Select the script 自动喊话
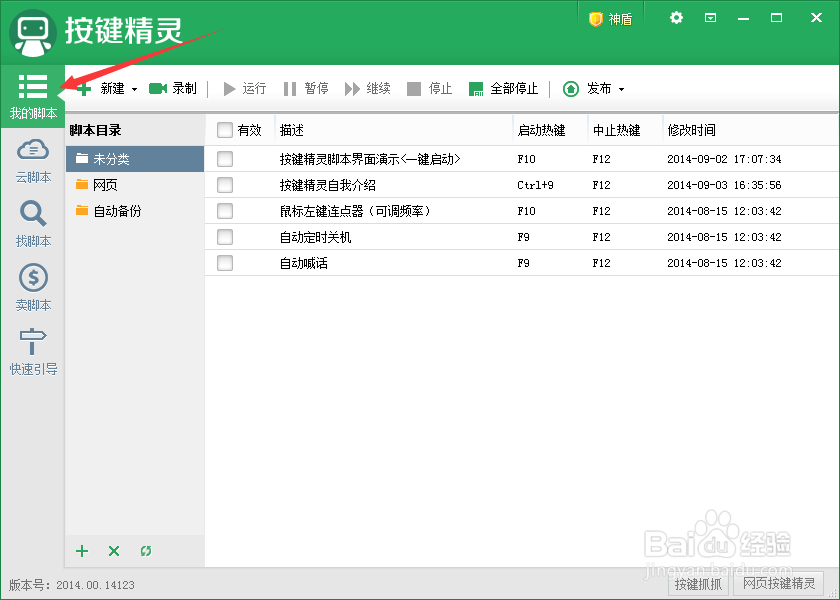 [x=303, y=263]
